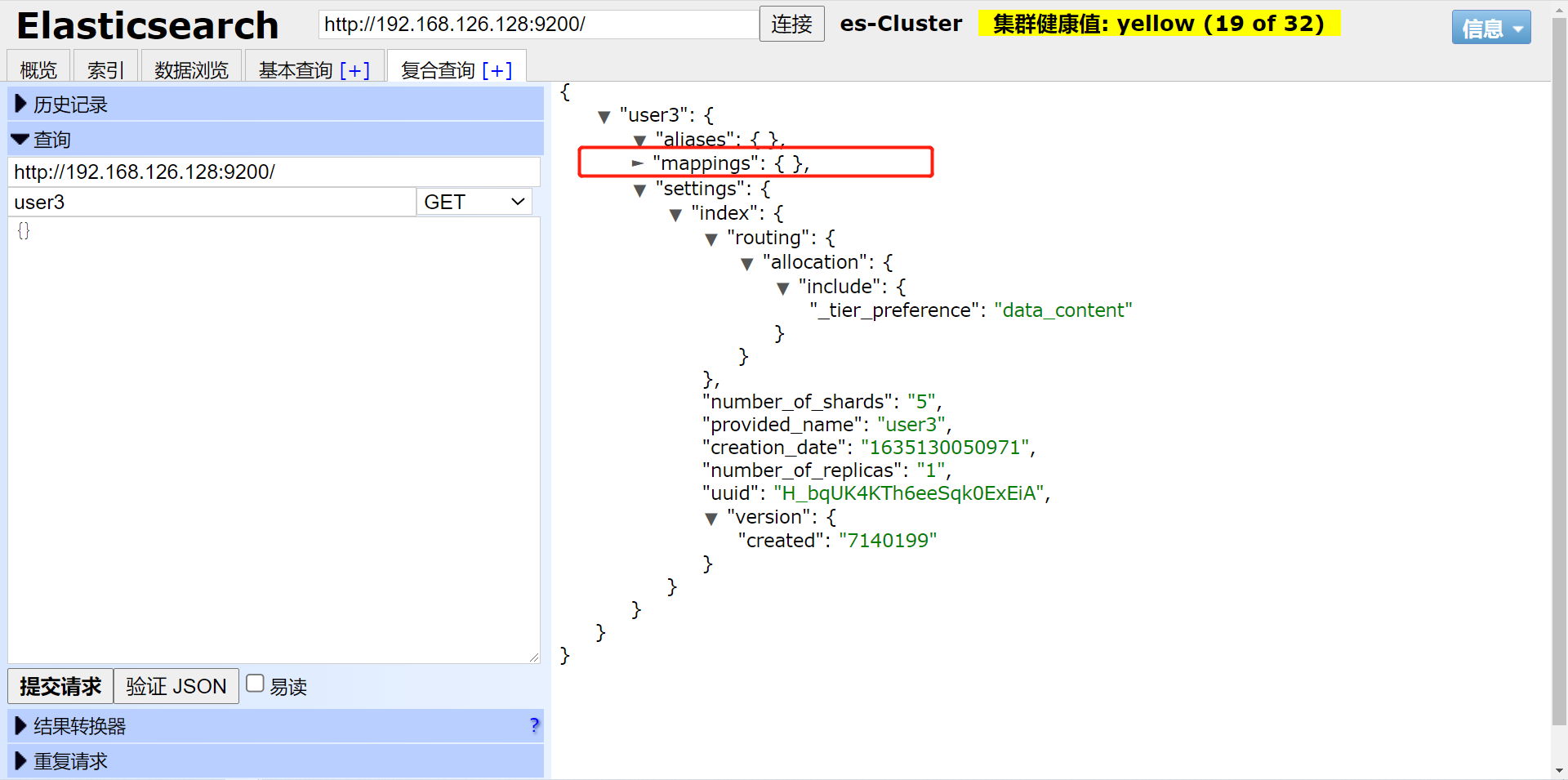1568x780 pixels.
Task: Submit the request with 提交请求
Action: tap(59, 686)
